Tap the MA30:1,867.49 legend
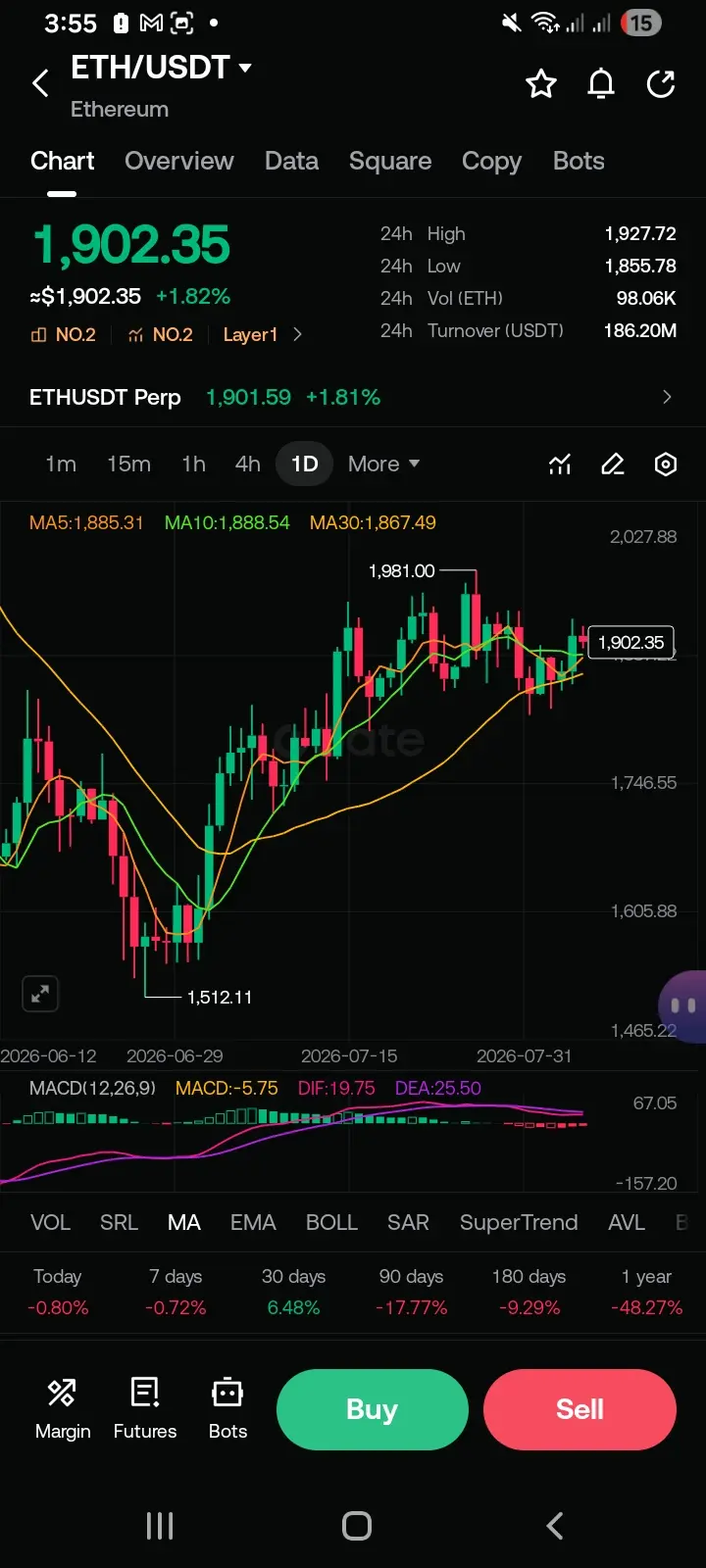The width and height of the screenshot is (706, 1568). pyautogui.click(x=373, y=523)
